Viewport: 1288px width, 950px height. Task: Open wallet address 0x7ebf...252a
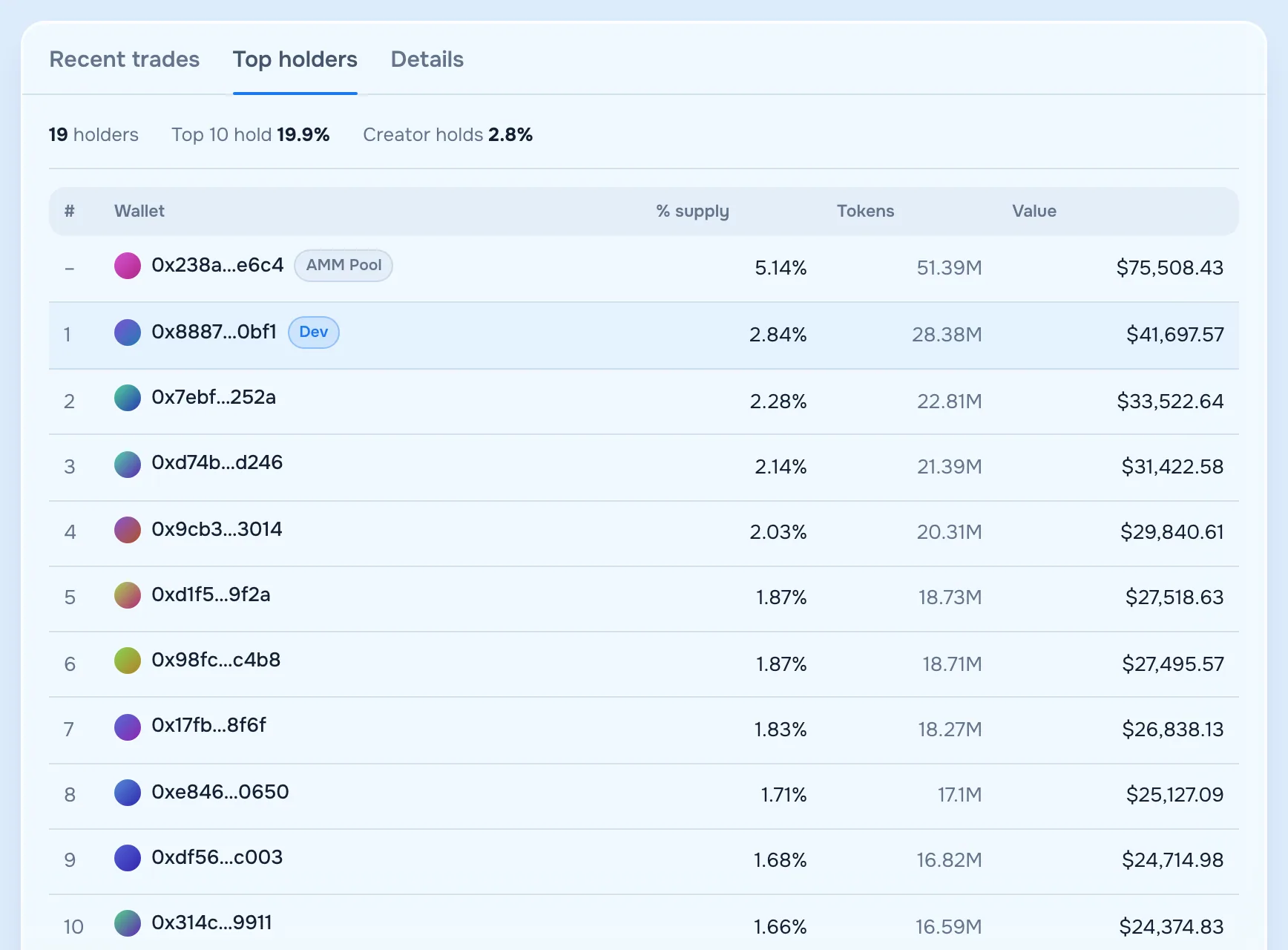(x=214, y=397)
